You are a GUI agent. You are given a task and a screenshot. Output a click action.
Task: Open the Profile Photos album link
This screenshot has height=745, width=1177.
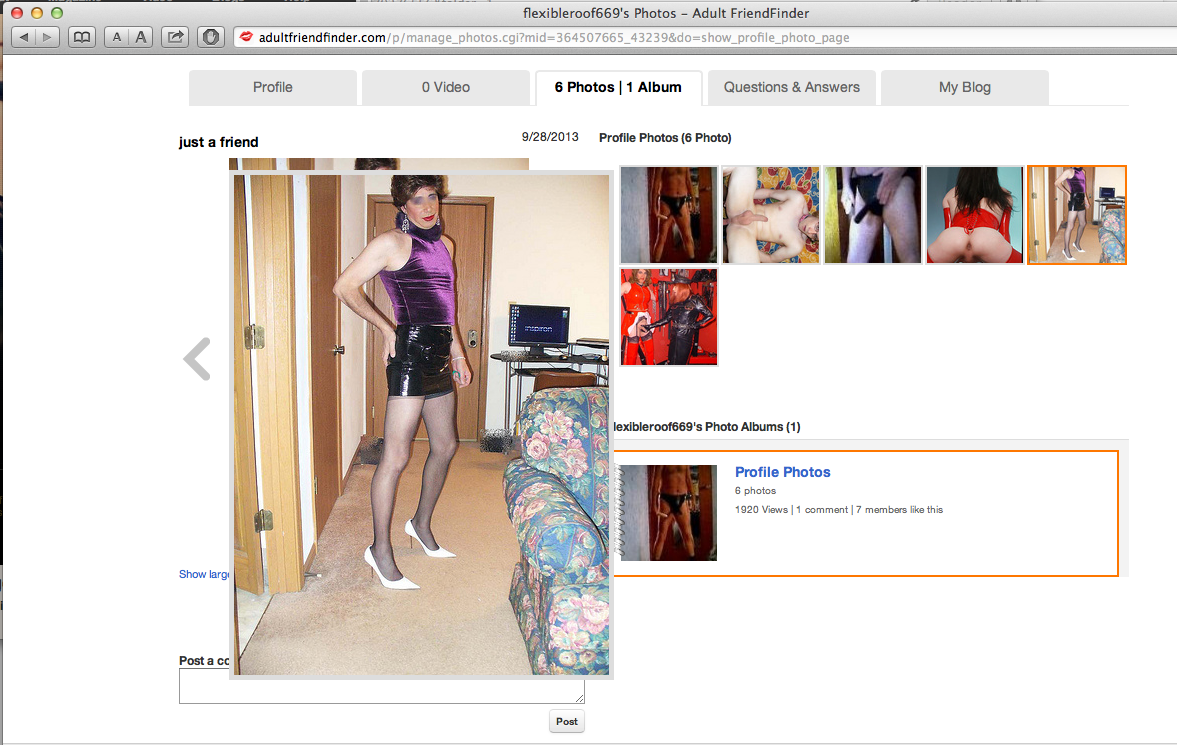tap(782, 471)
